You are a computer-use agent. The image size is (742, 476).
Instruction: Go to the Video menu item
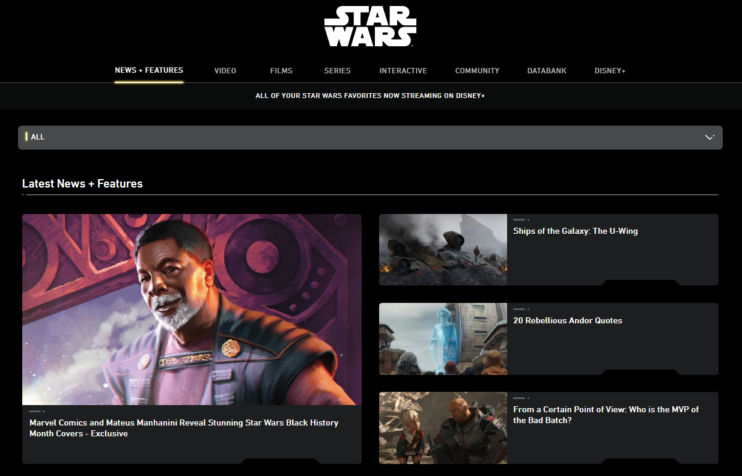[225, 71]
